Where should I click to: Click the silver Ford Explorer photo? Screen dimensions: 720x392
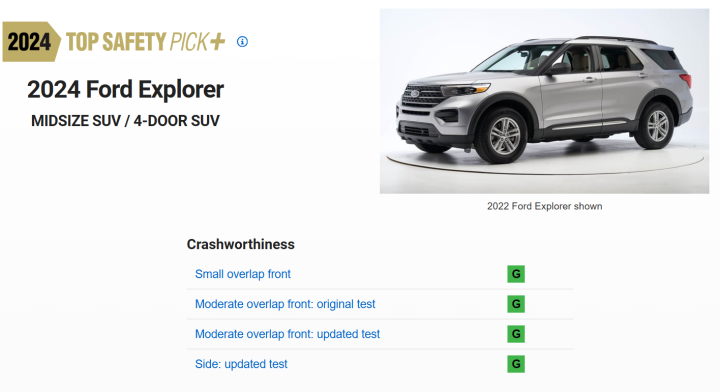(x=544, y=101)
